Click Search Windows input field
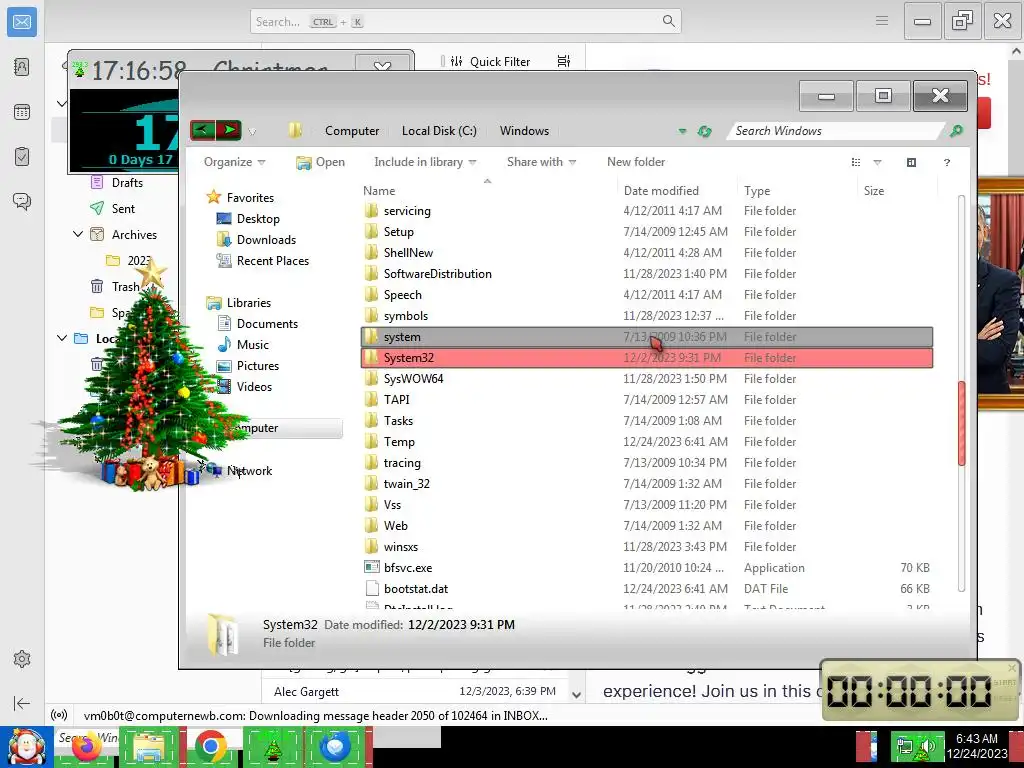Image resolution: width=1024 pixels, height=768 pixels. [836, 131]
